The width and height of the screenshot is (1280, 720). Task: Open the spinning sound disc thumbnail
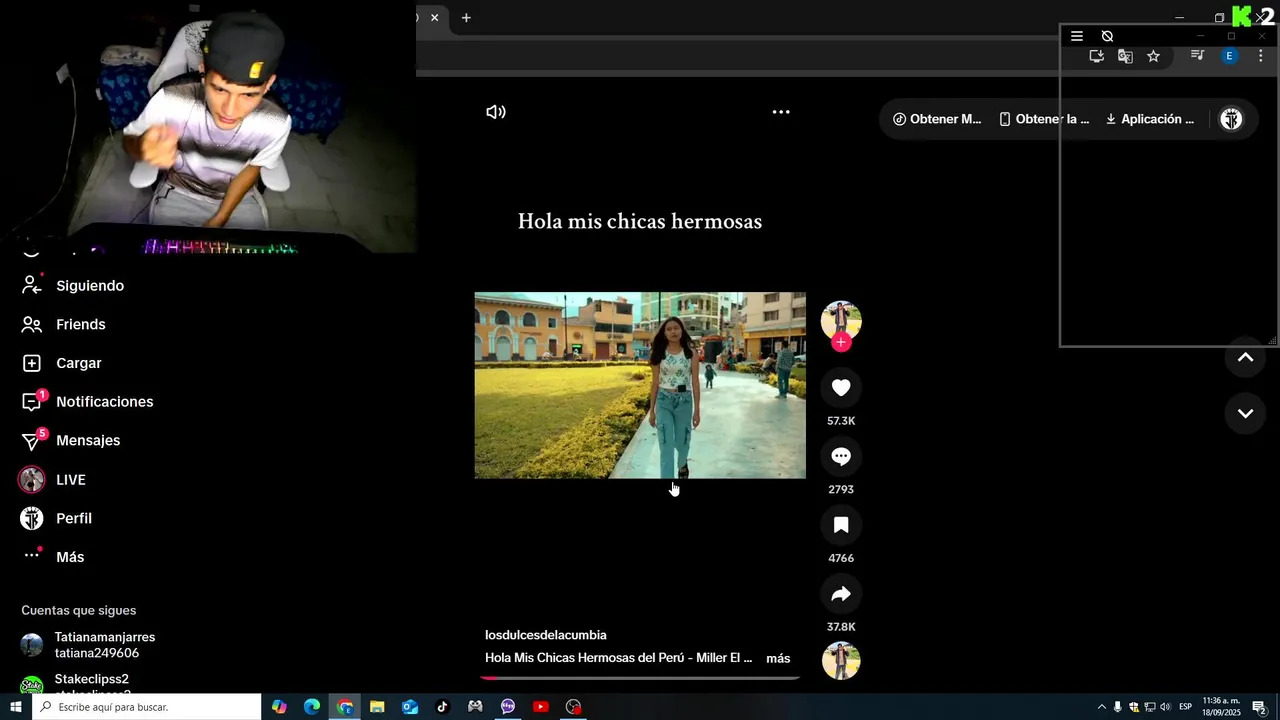pos(841,661)
